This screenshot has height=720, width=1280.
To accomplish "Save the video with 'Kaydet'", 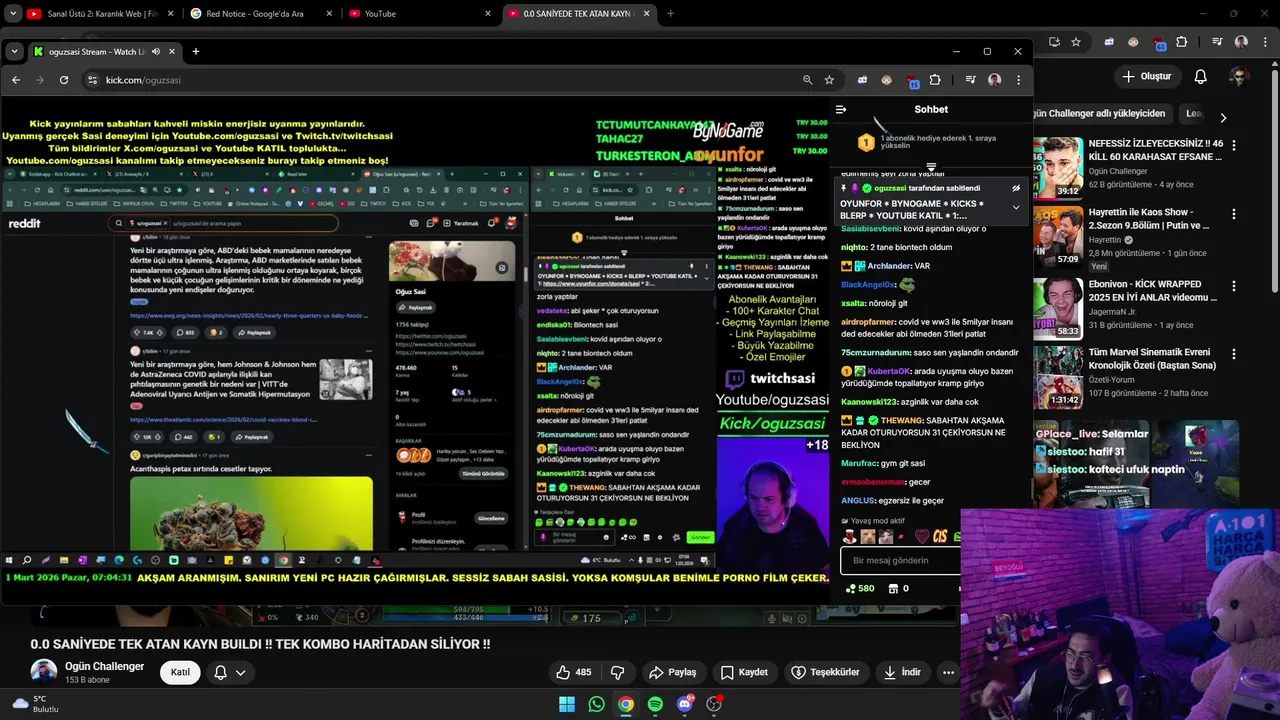I will [x=745, y=672].
